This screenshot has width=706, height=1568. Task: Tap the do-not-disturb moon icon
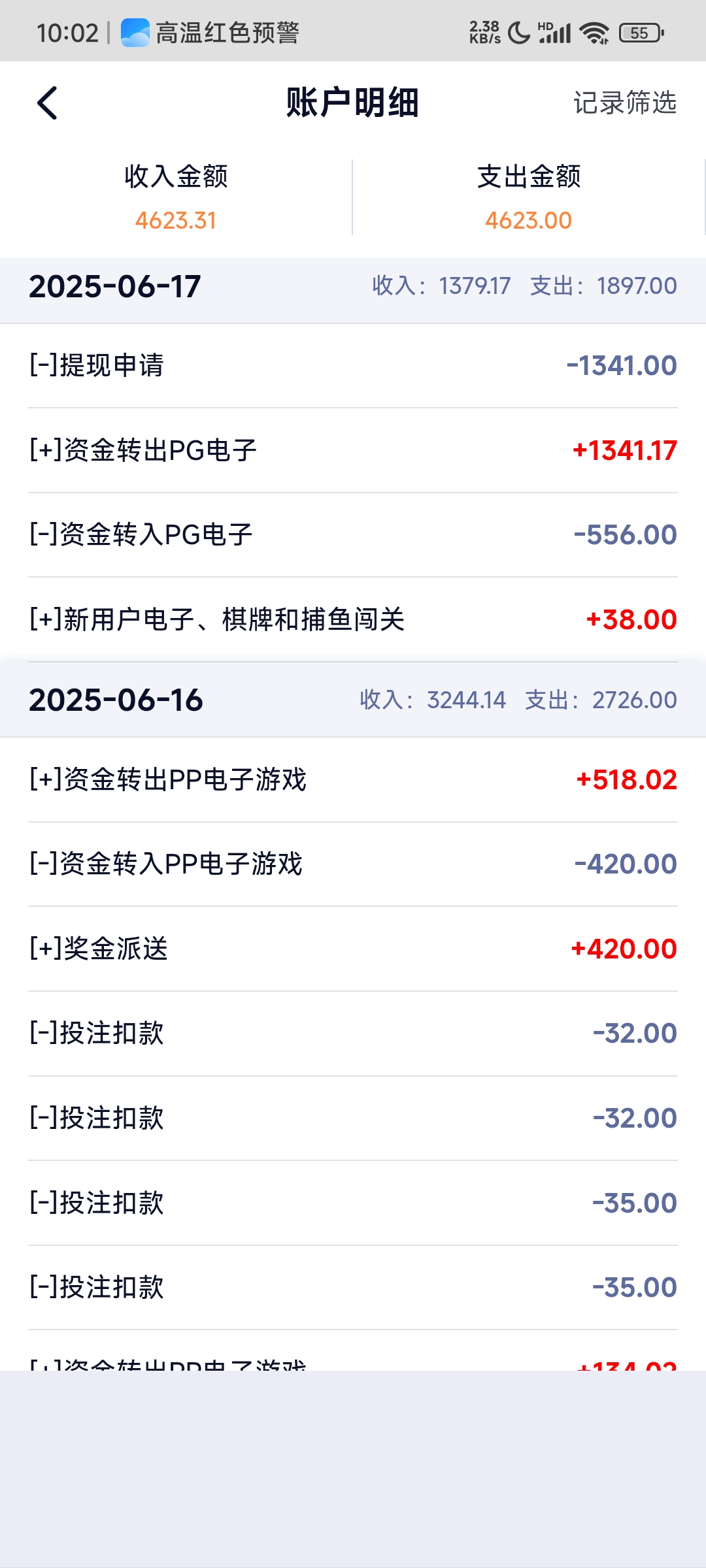[518, 33]
